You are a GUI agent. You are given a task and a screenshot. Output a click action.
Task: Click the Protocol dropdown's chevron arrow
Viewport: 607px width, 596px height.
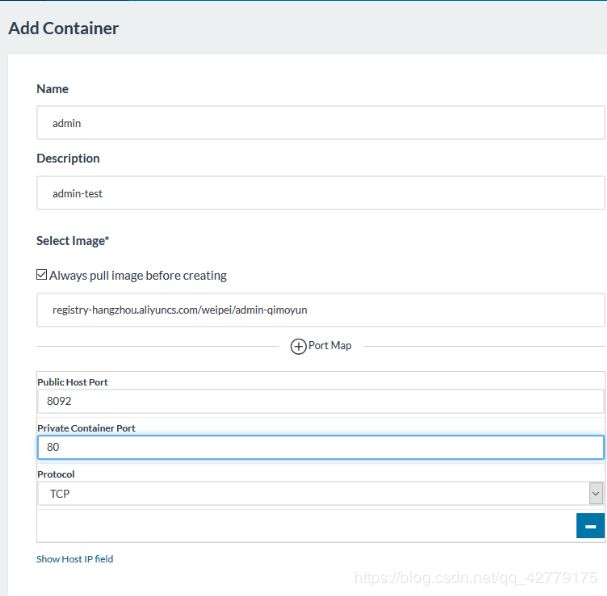595,493
